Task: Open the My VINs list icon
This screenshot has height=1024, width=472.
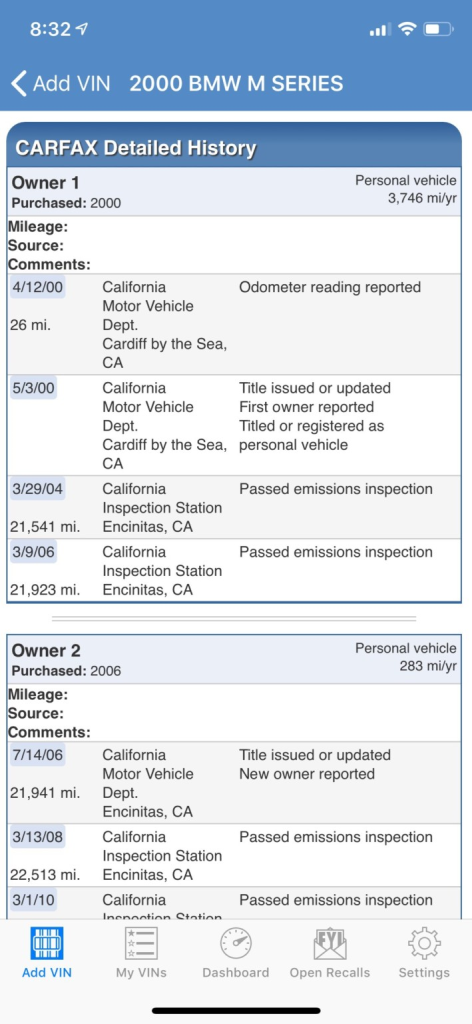Action: coord(141,944)
